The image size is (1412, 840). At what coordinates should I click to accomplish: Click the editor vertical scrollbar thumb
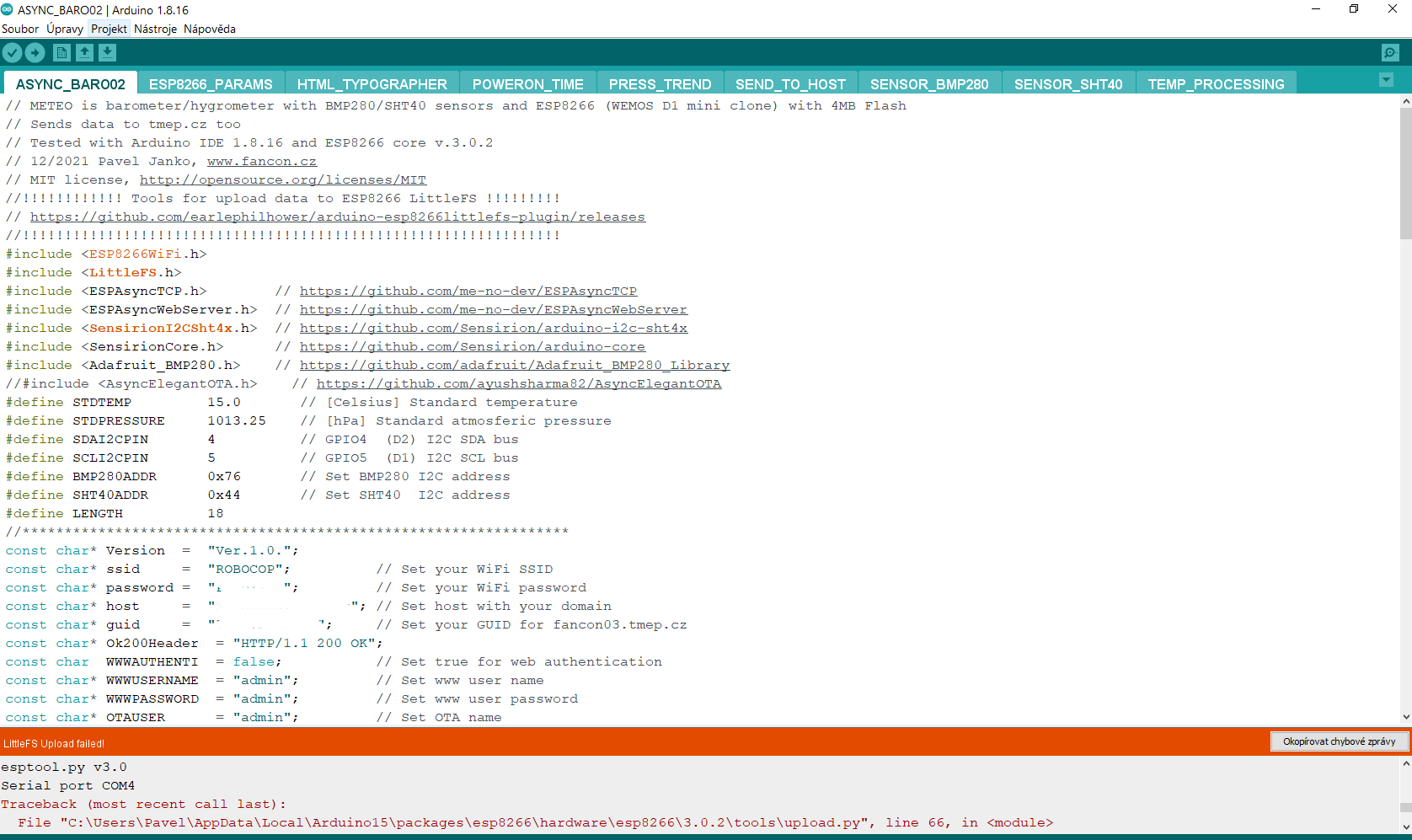[1404, 173]
